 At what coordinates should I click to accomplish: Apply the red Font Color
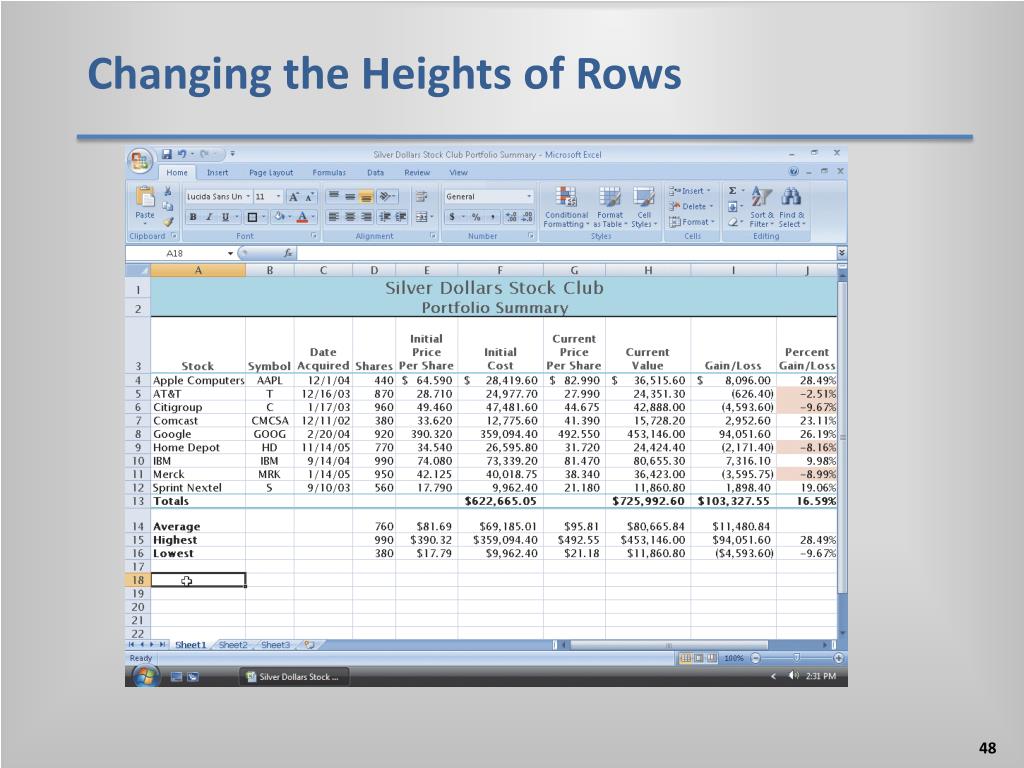(302, 217)
